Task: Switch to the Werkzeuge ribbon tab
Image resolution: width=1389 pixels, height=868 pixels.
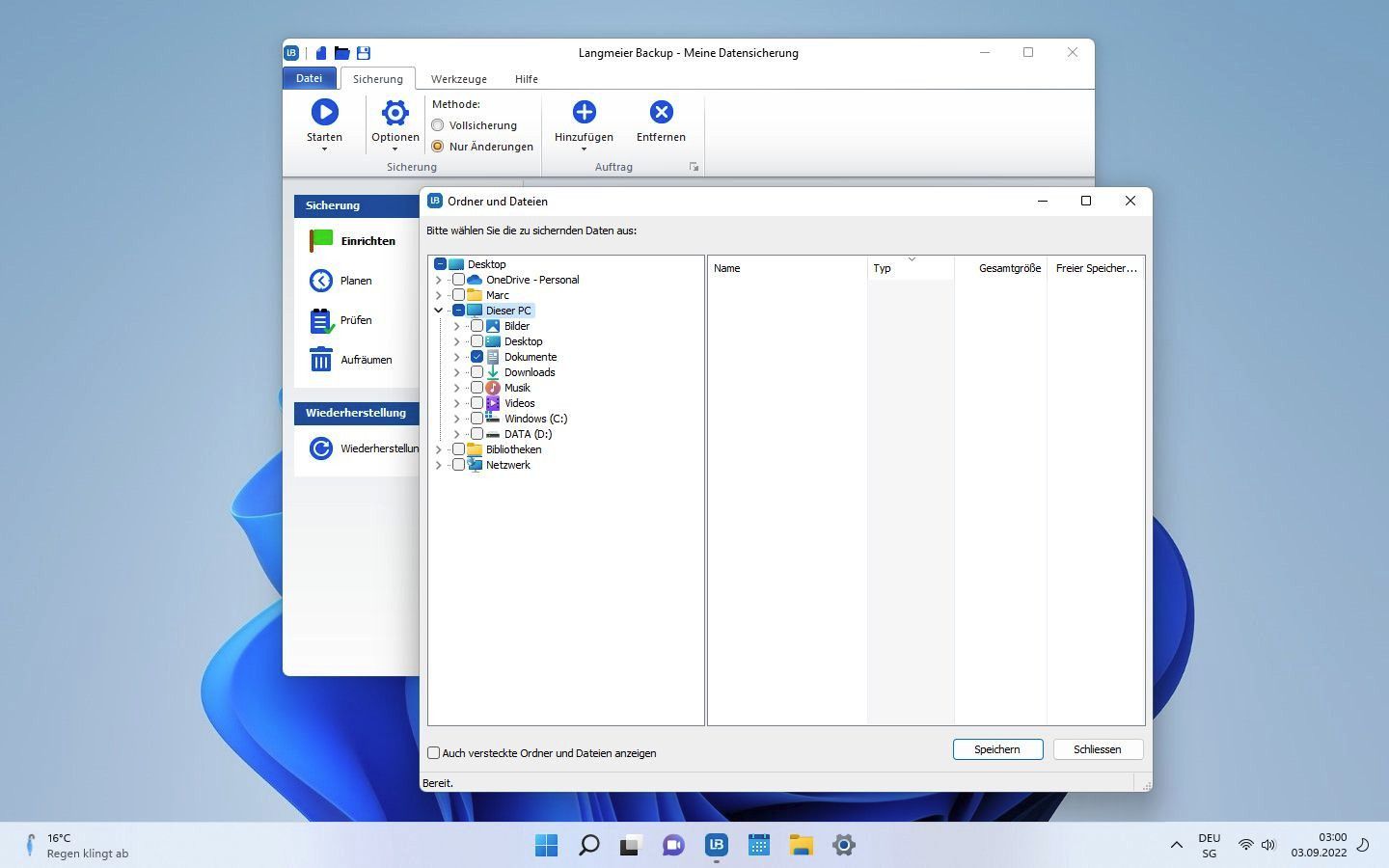Action: pos(458,79)
